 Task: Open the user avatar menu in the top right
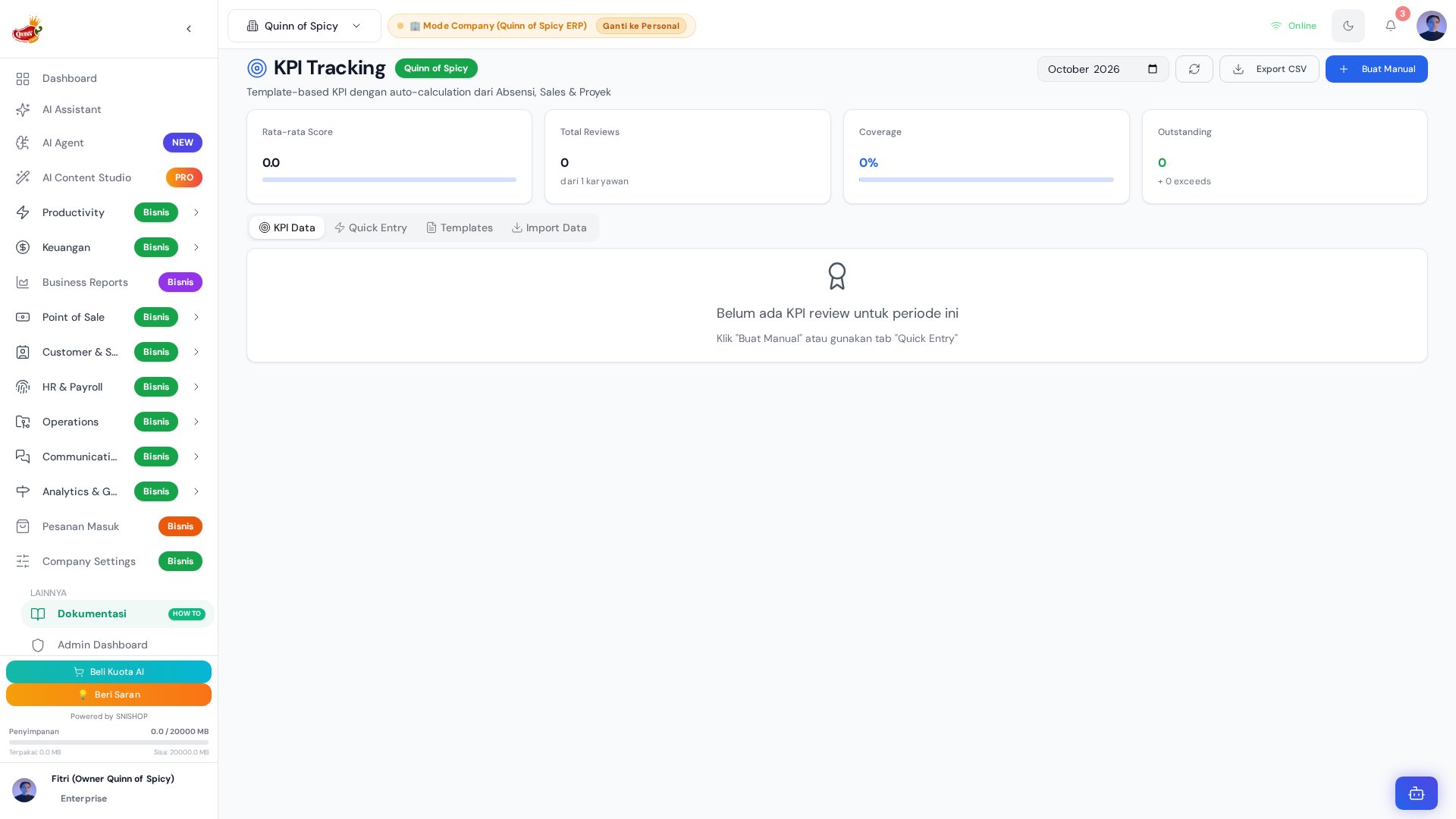pos(1432,26)
